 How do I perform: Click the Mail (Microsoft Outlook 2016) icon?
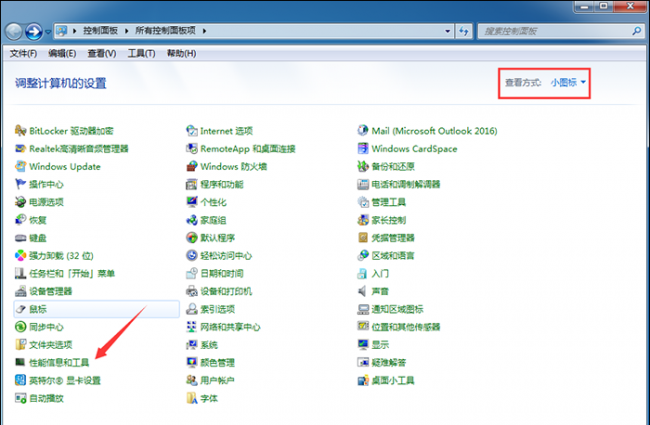pyautogui.click(x=363, y=130)
